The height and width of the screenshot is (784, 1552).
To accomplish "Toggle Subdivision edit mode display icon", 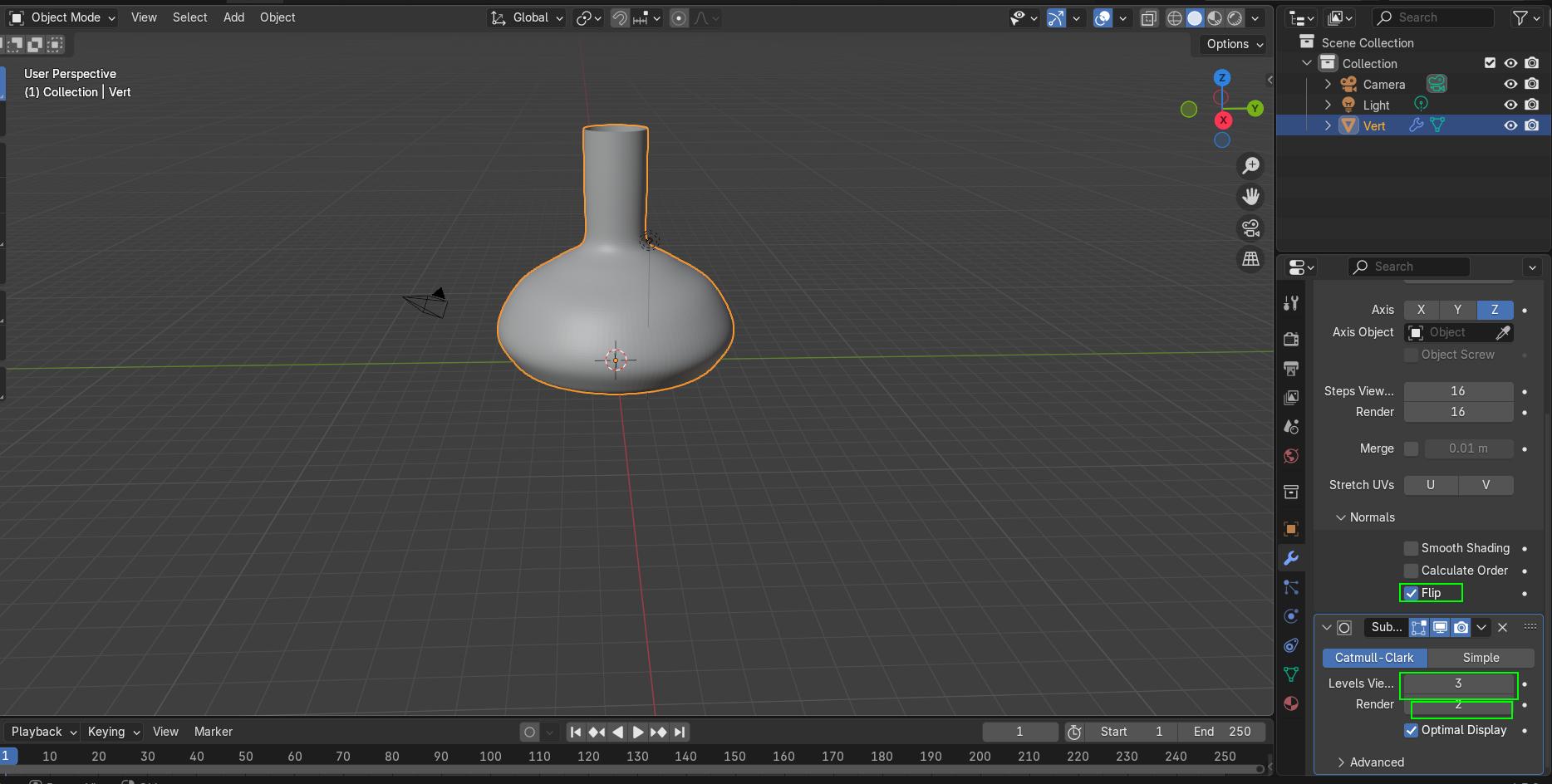I will pos(1419,627).
